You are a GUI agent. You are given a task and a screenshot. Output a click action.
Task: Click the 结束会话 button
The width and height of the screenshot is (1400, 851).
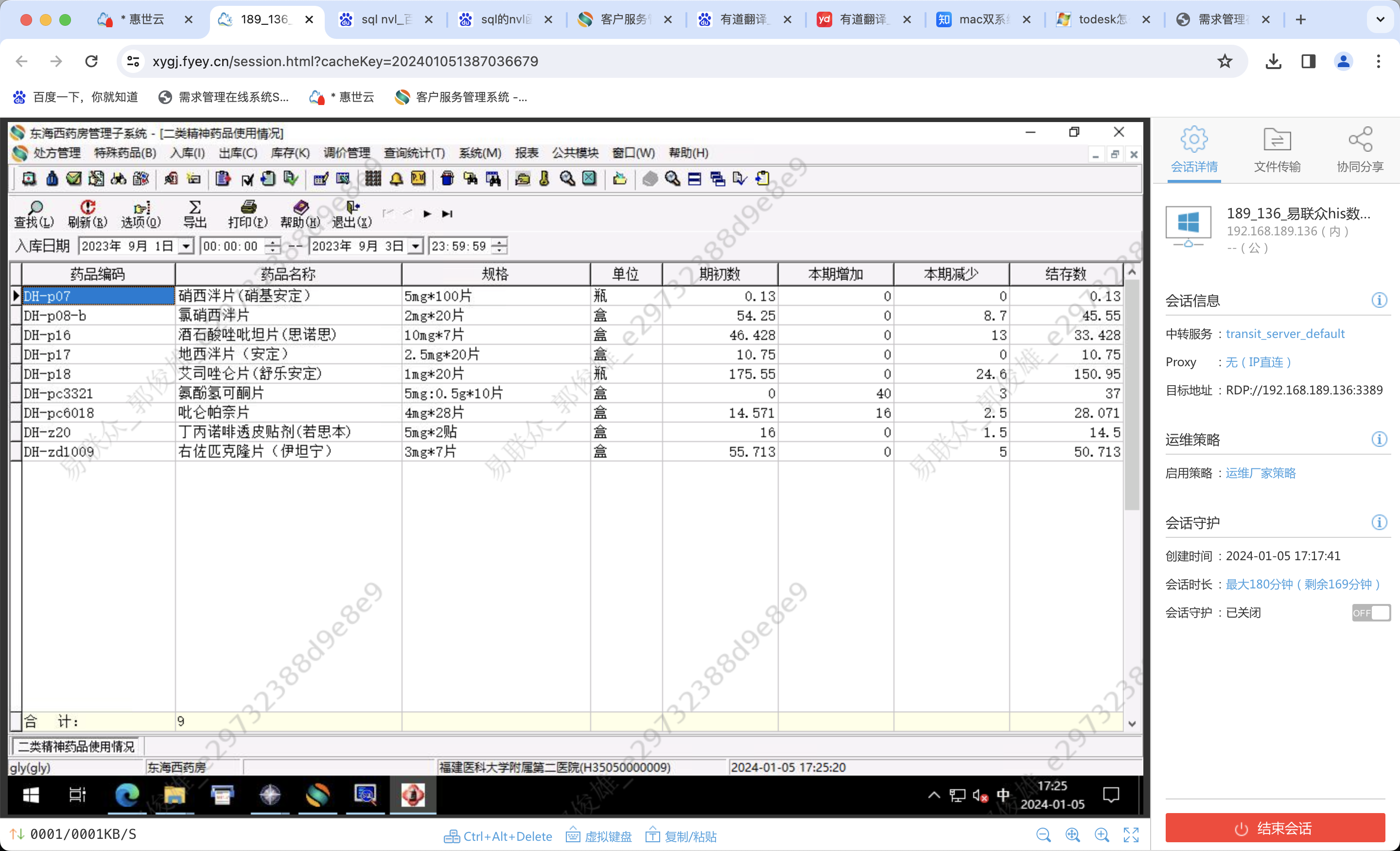point(1275,828)
